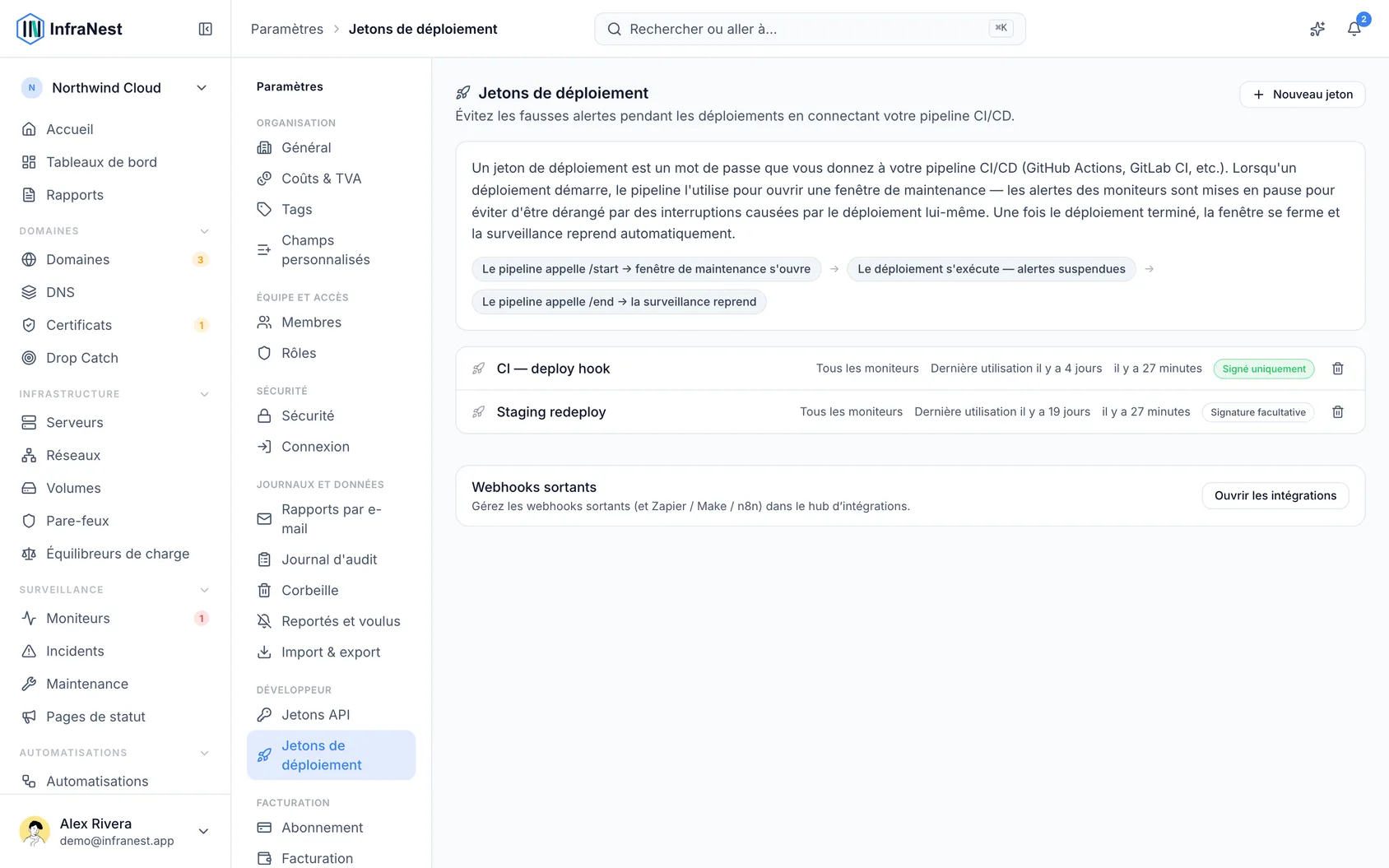Open Domaines via its globe icon
Image resolution: width=1389 pixels, height=868 pixels.
point(29,259)
